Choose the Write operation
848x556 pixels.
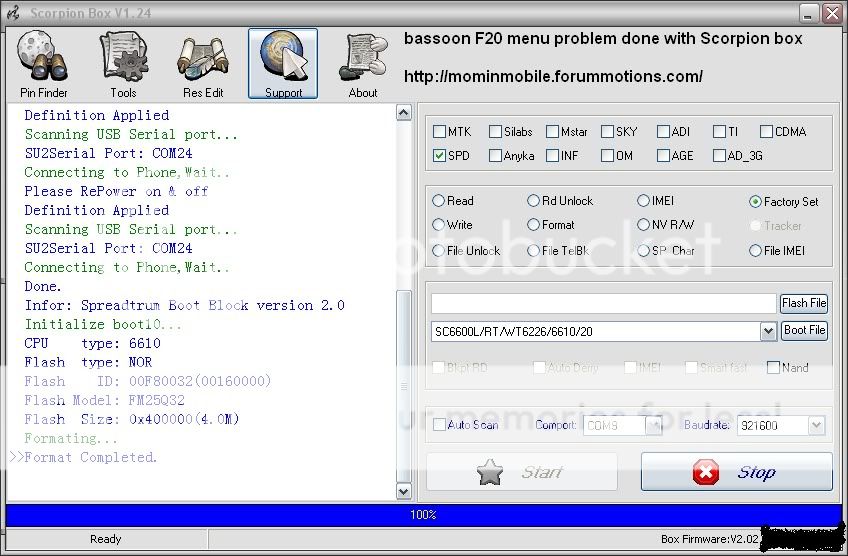pos(438,224)
